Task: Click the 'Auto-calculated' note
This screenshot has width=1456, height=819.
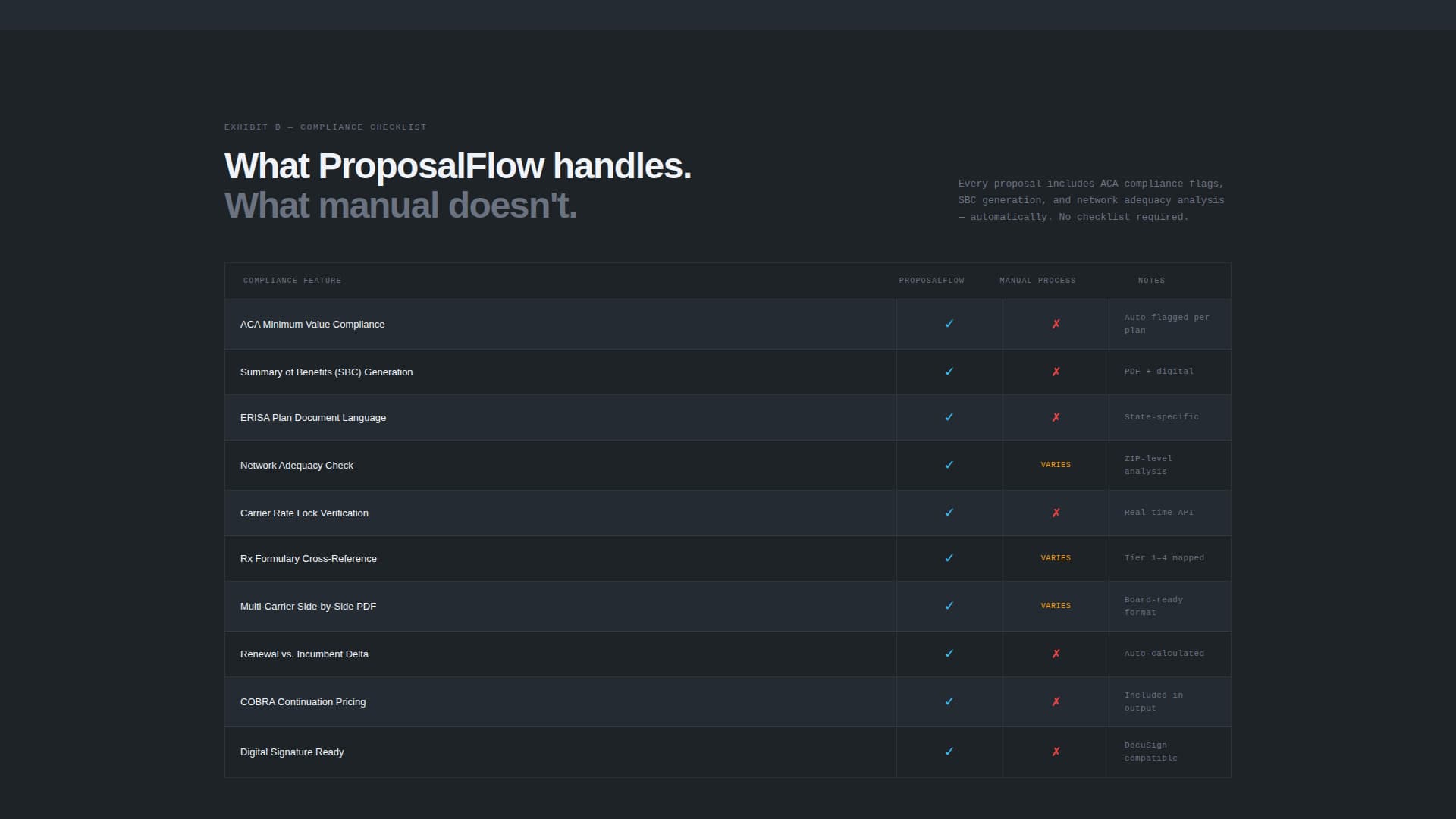Action: pos(1164,654)
